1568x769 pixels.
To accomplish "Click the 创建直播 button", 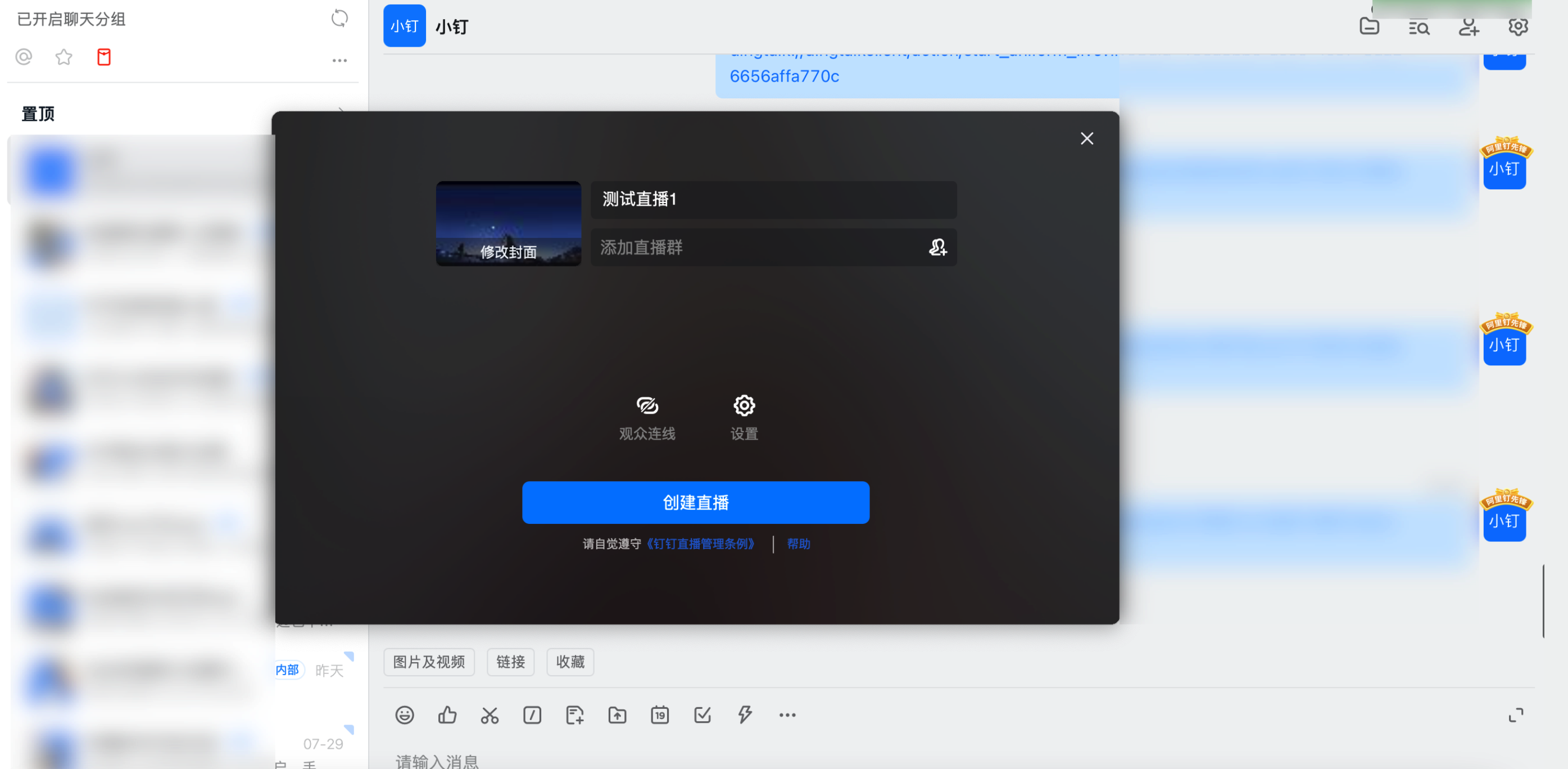I will [695, 503].
